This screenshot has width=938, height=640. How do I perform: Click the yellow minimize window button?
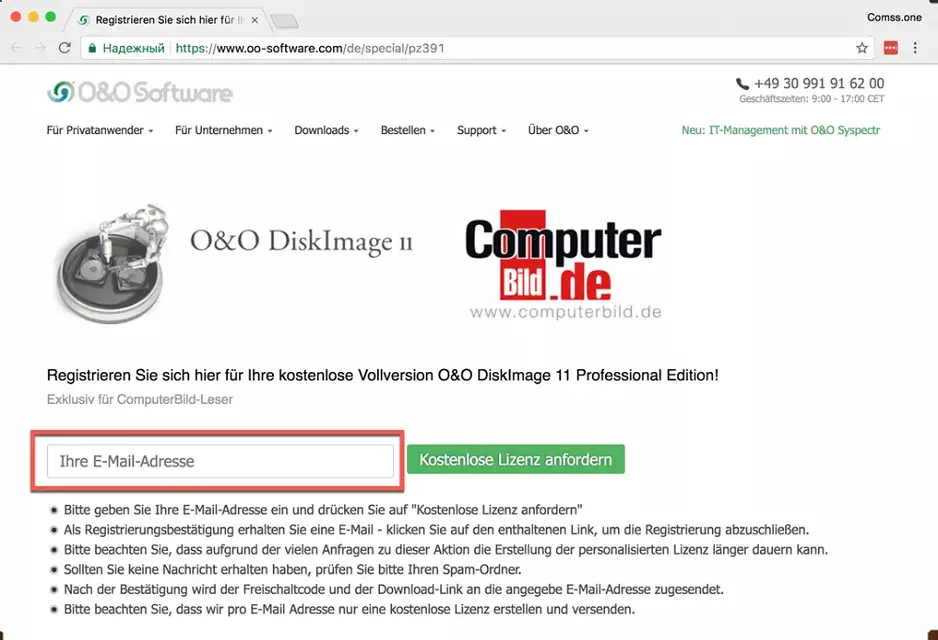coord(34,17)
